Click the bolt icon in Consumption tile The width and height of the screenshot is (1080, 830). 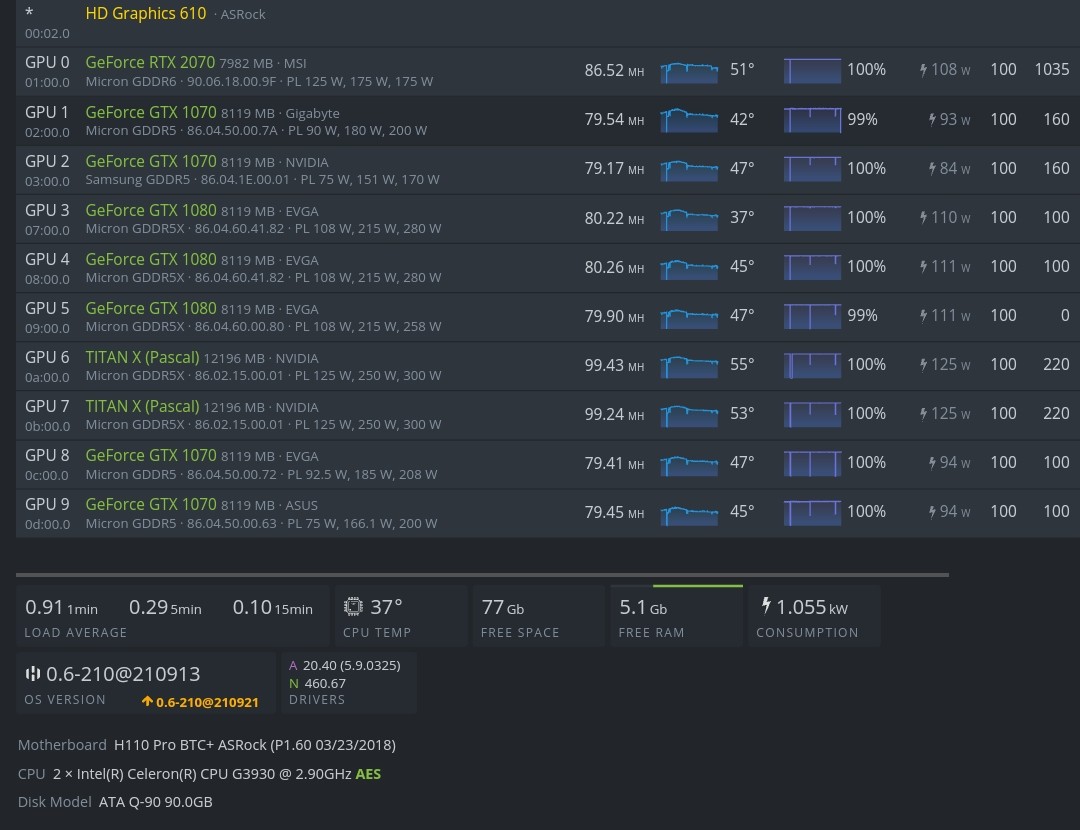[766, 606]
